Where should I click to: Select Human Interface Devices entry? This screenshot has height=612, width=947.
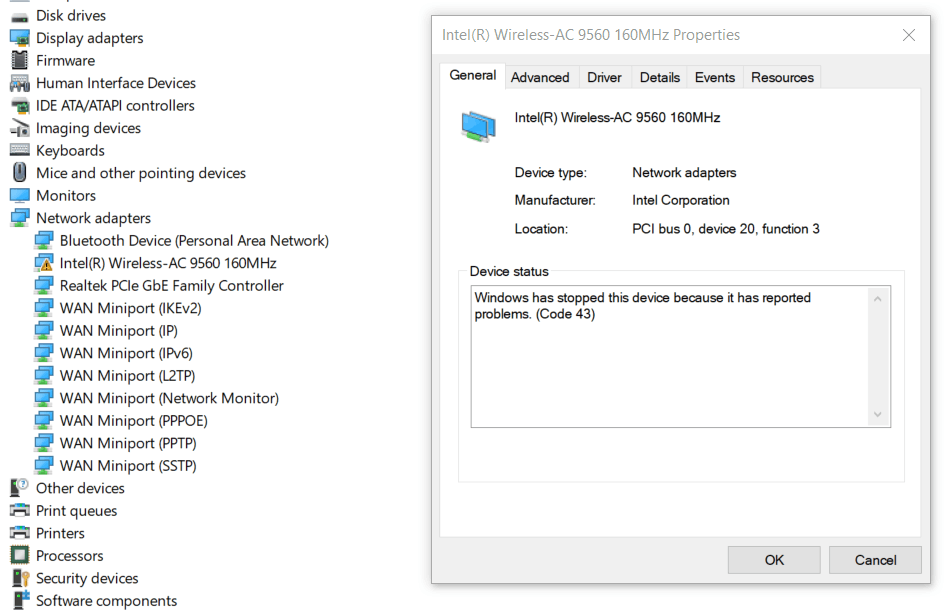(115, 83)
